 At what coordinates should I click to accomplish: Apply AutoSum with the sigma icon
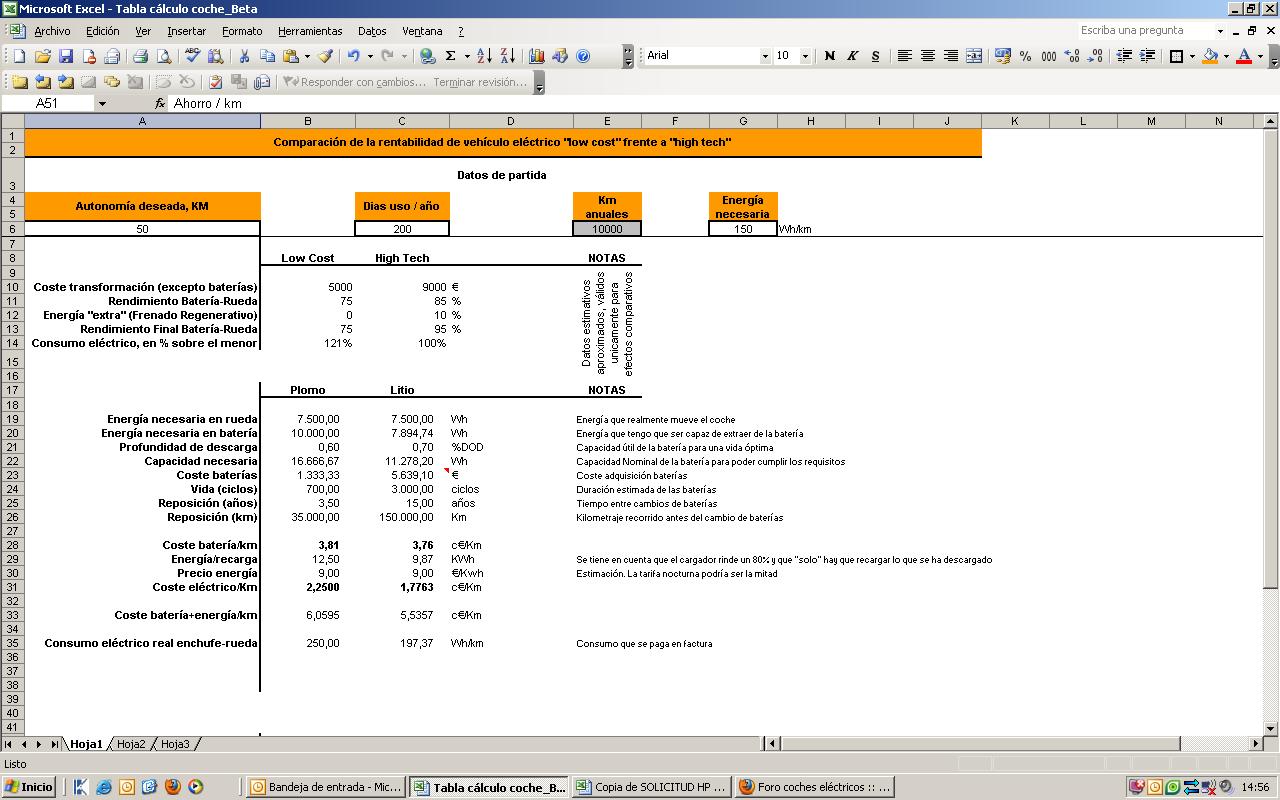[x=451, y=56]
